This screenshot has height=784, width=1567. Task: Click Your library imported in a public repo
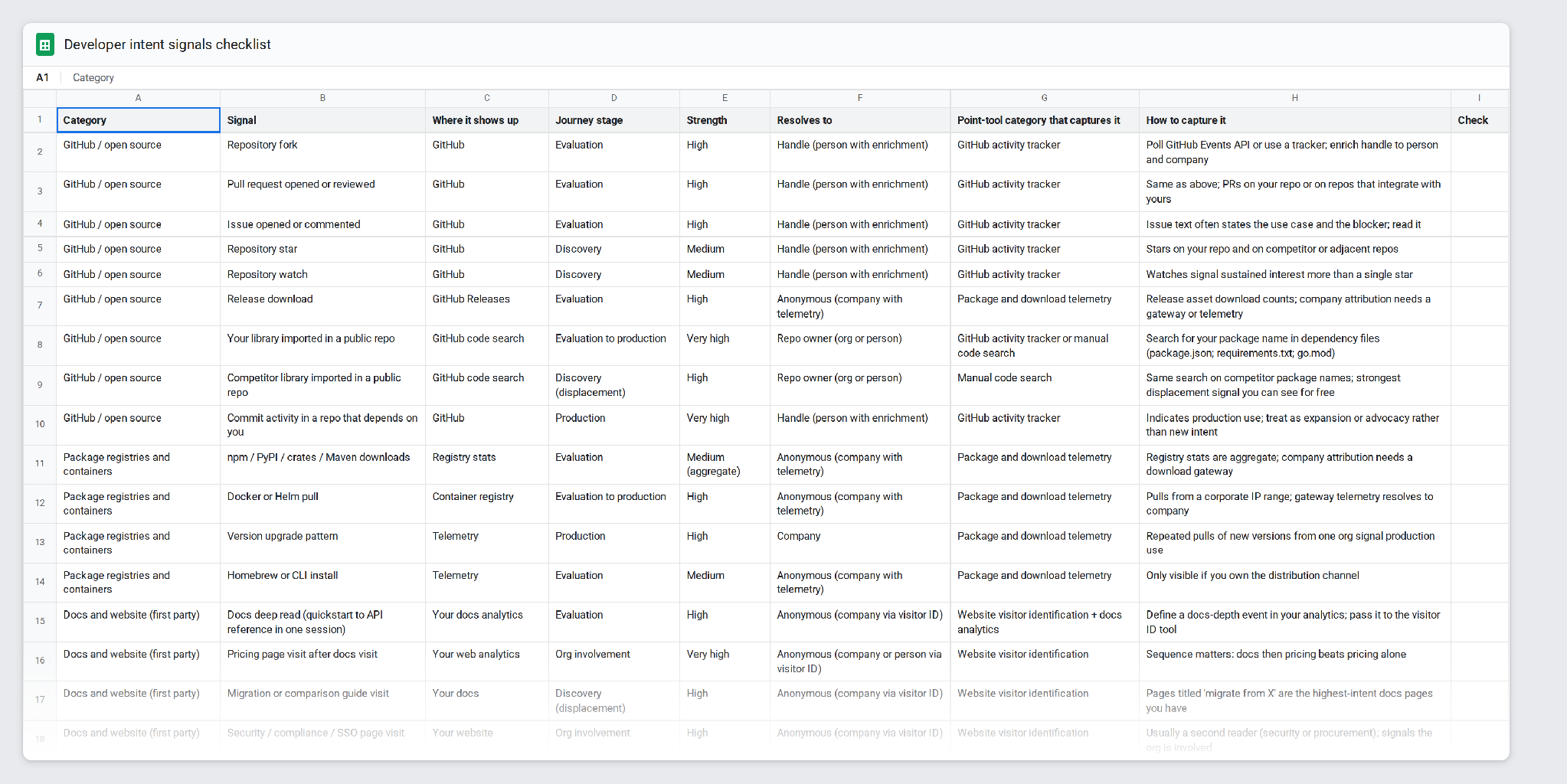322,345
